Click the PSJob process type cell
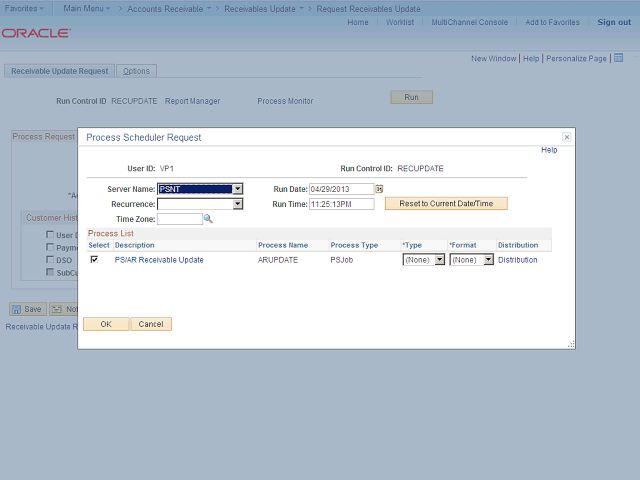 (342, 260)
